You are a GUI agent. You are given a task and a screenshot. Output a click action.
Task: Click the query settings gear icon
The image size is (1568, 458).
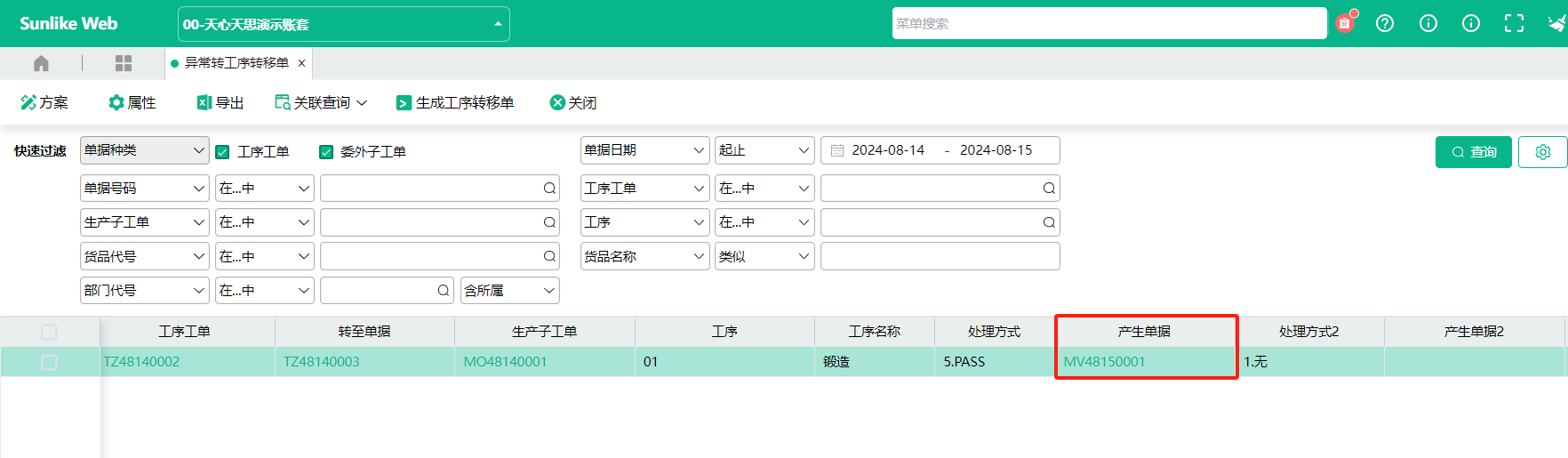pos(1543,152)
